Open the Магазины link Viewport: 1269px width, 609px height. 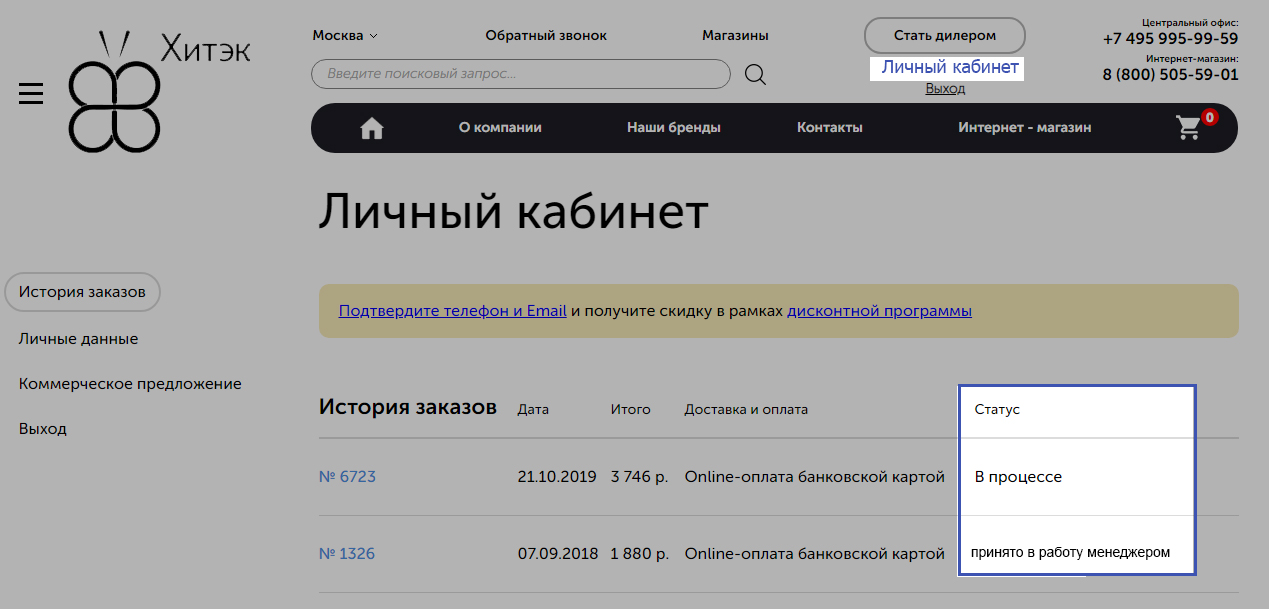pos(735,35)
